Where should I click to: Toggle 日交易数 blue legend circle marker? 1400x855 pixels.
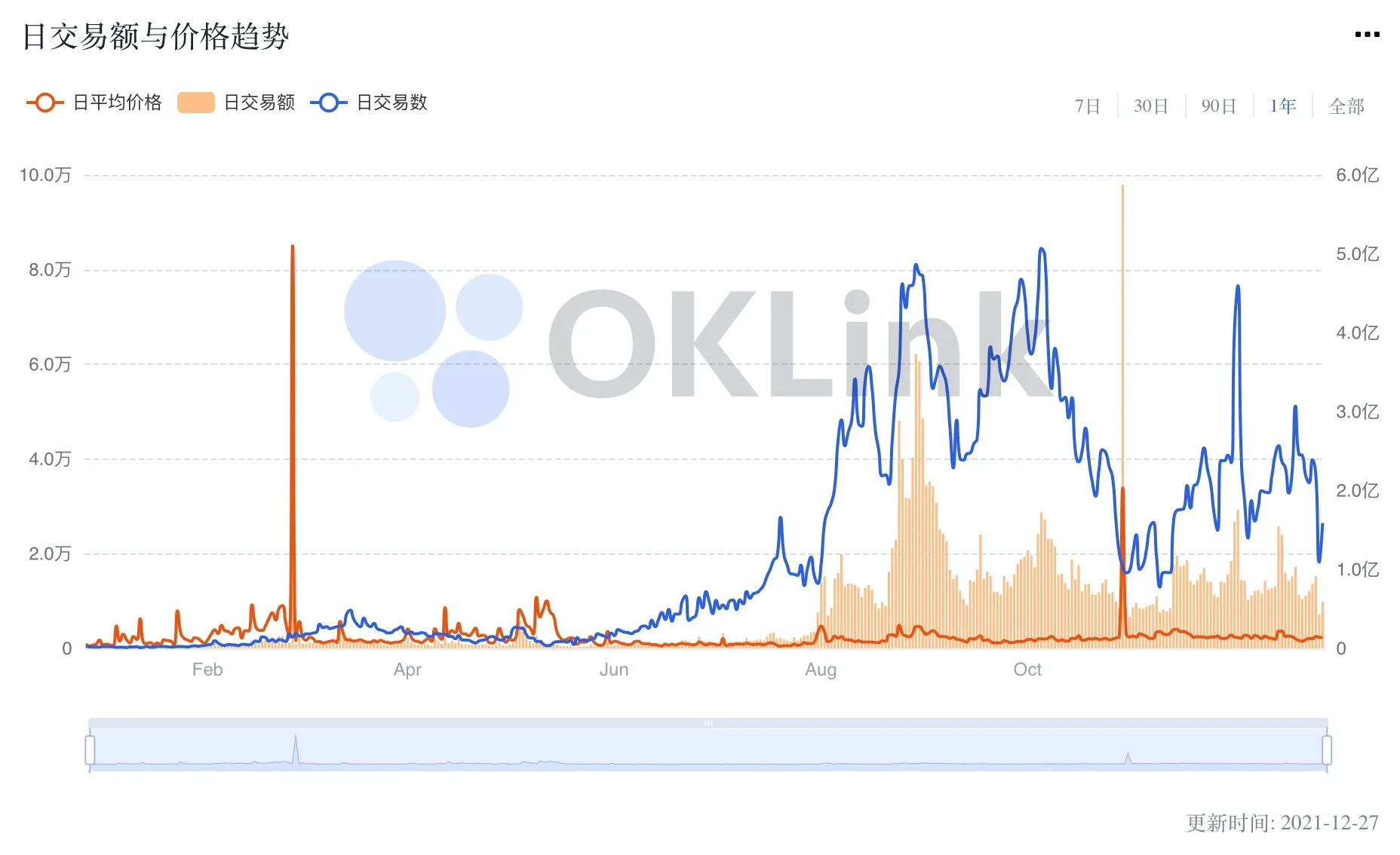328,103
